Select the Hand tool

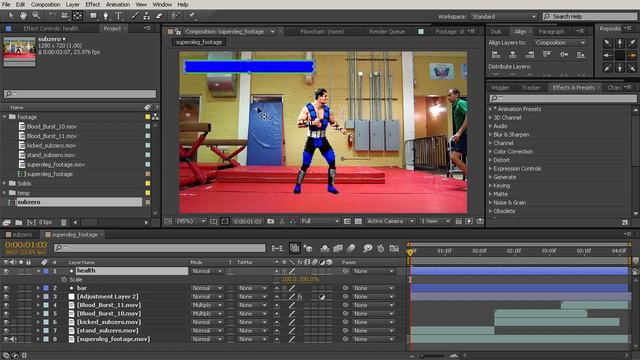pyautogui.click(x=23, y=16)
